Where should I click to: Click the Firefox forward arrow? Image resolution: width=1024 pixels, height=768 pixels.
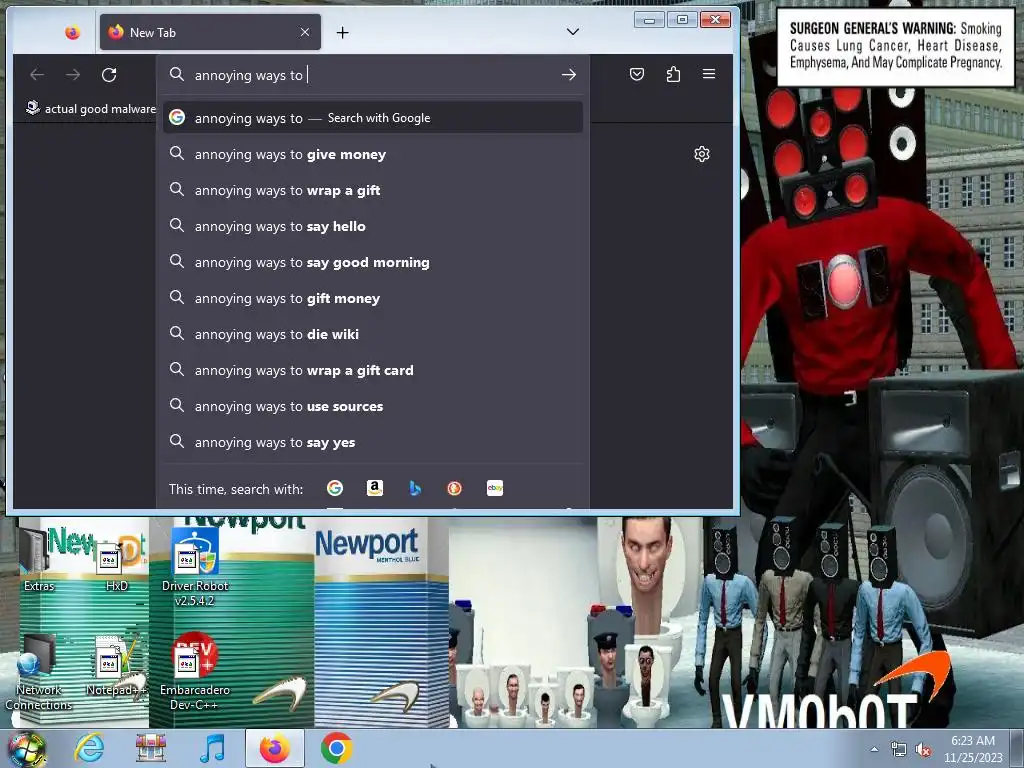click(x=73, y=75)
